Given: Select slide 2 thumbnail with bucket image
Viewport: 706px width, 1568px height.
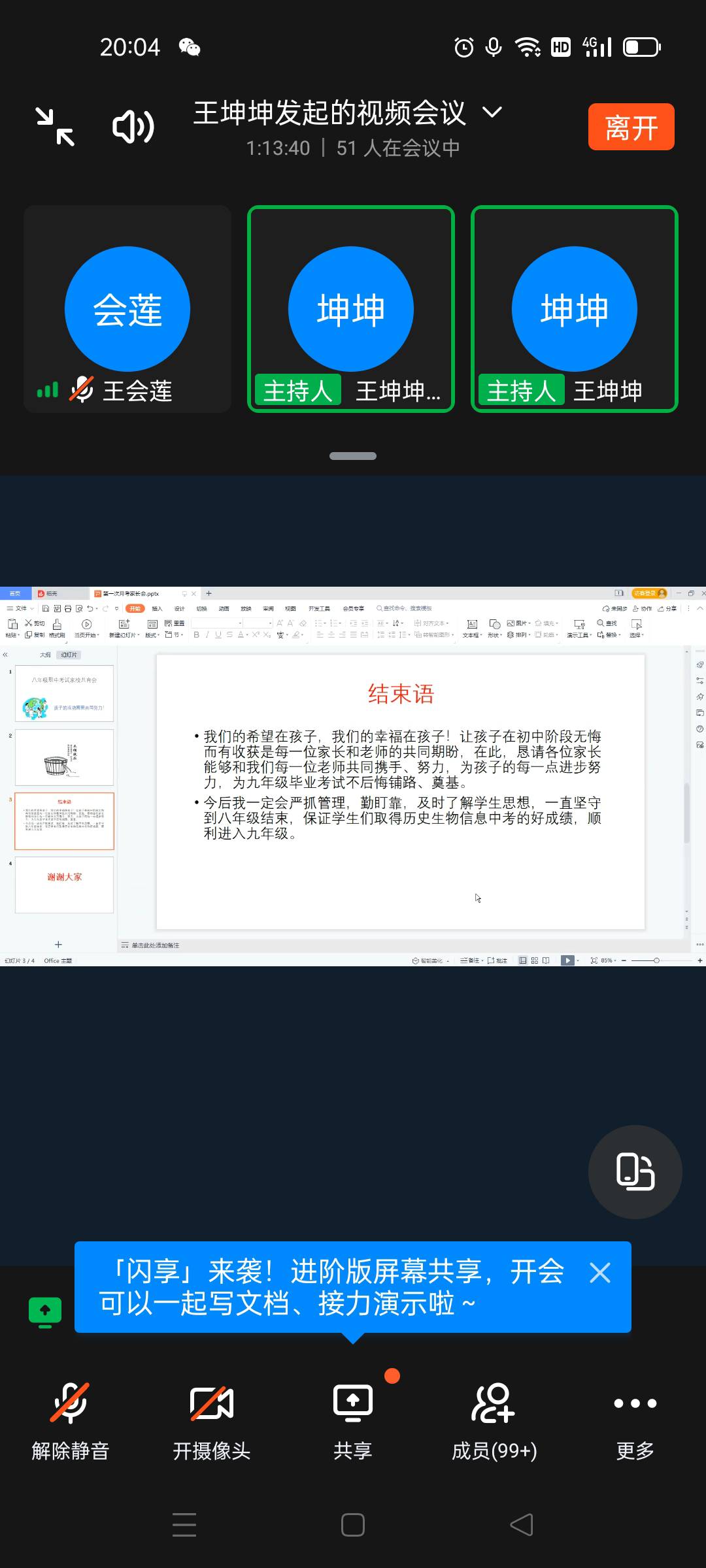Looking at the screenshot, I should click(64, 757).
